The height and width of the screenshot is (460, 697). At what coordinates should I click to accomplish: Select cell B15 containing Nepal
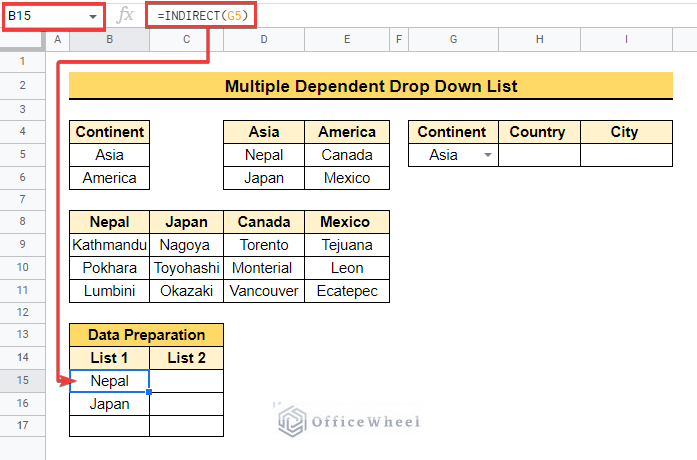click(109, 380)
